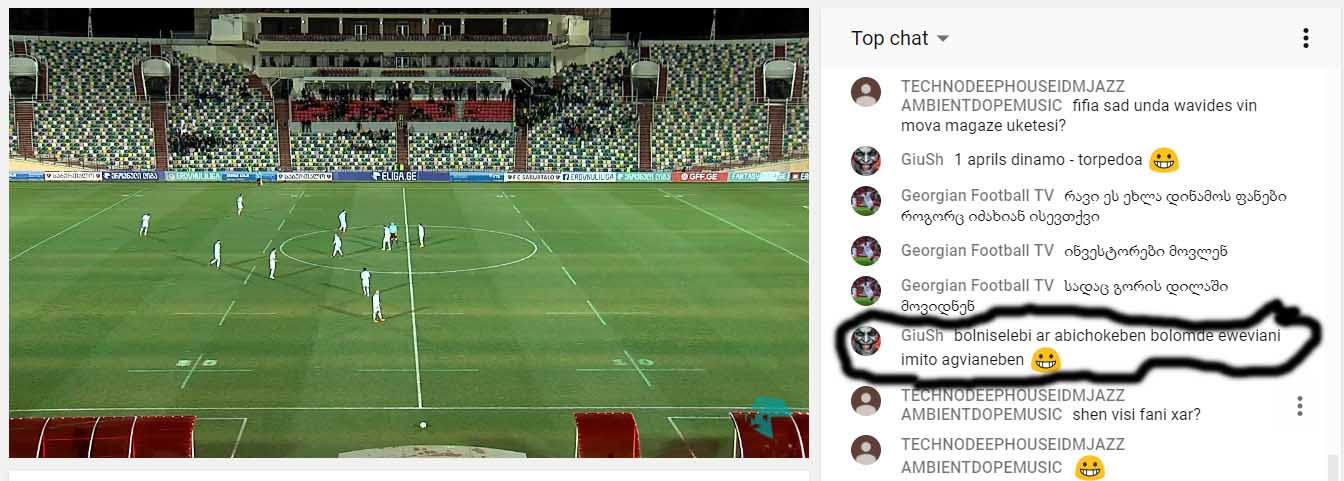
Task: Open options for 'shen visi fani xar?' message
Action: (1299, 405)
